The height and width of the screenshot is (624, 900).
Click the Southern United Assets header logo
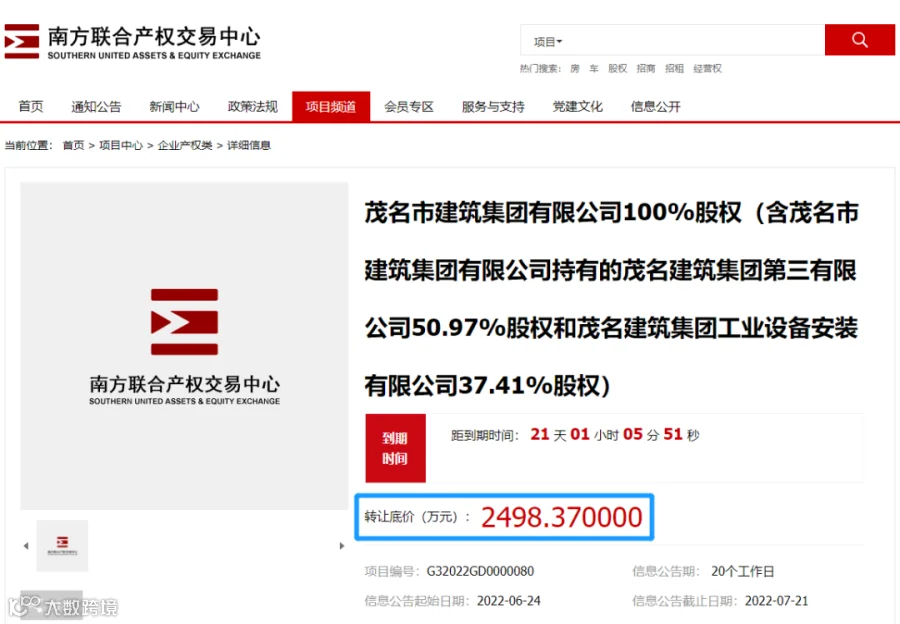pos(133,41)
